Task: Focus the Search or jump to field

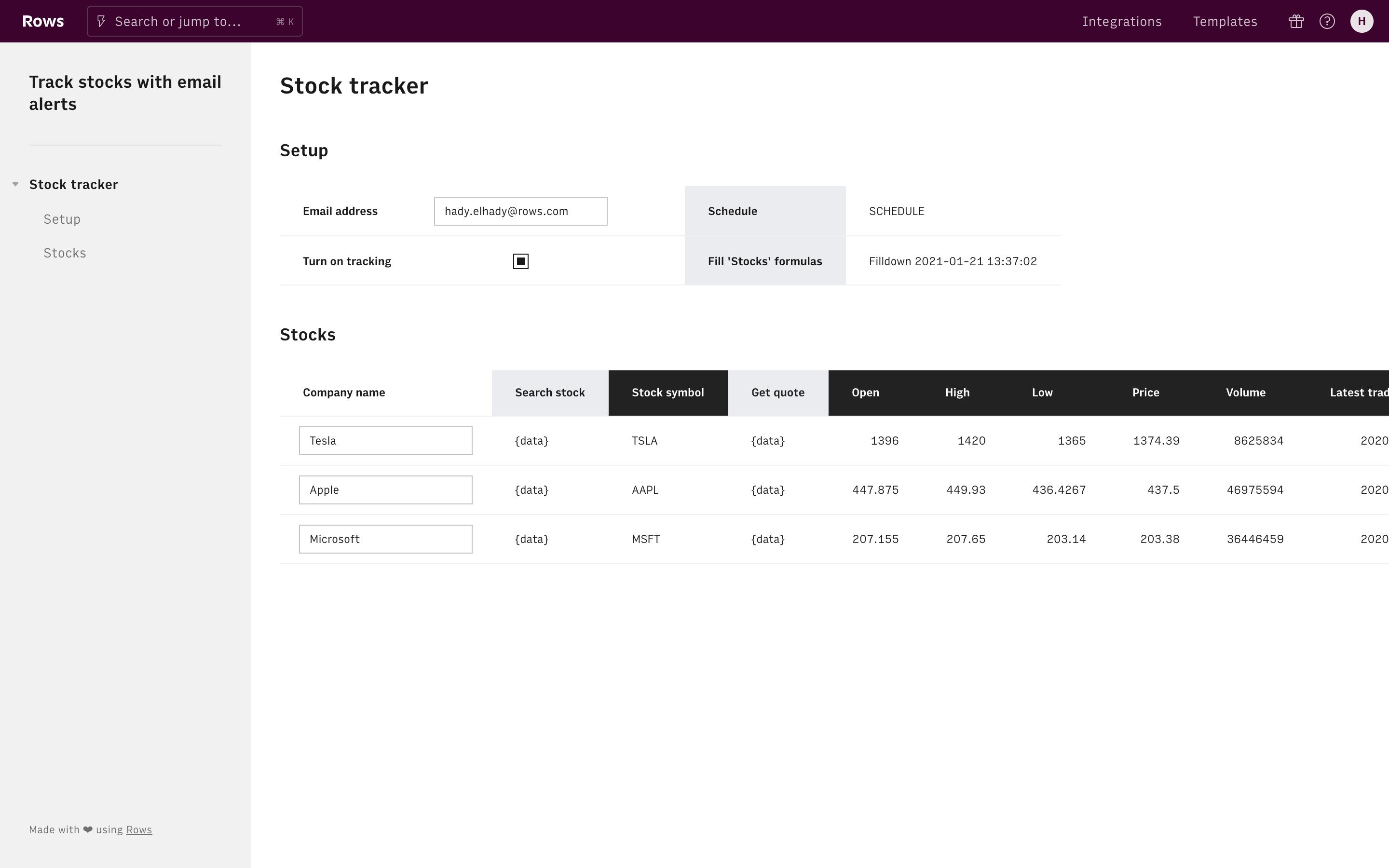Action: coord(194,21)
